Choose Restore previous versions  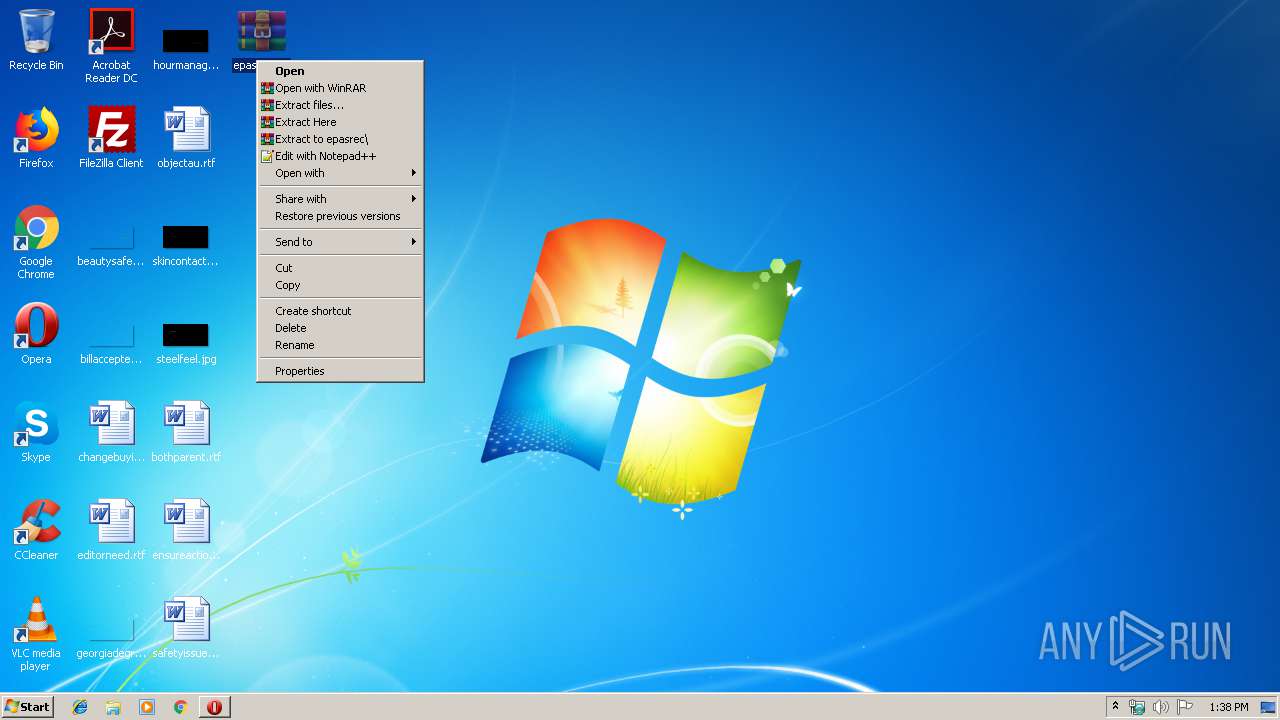(x=340, y=216)
